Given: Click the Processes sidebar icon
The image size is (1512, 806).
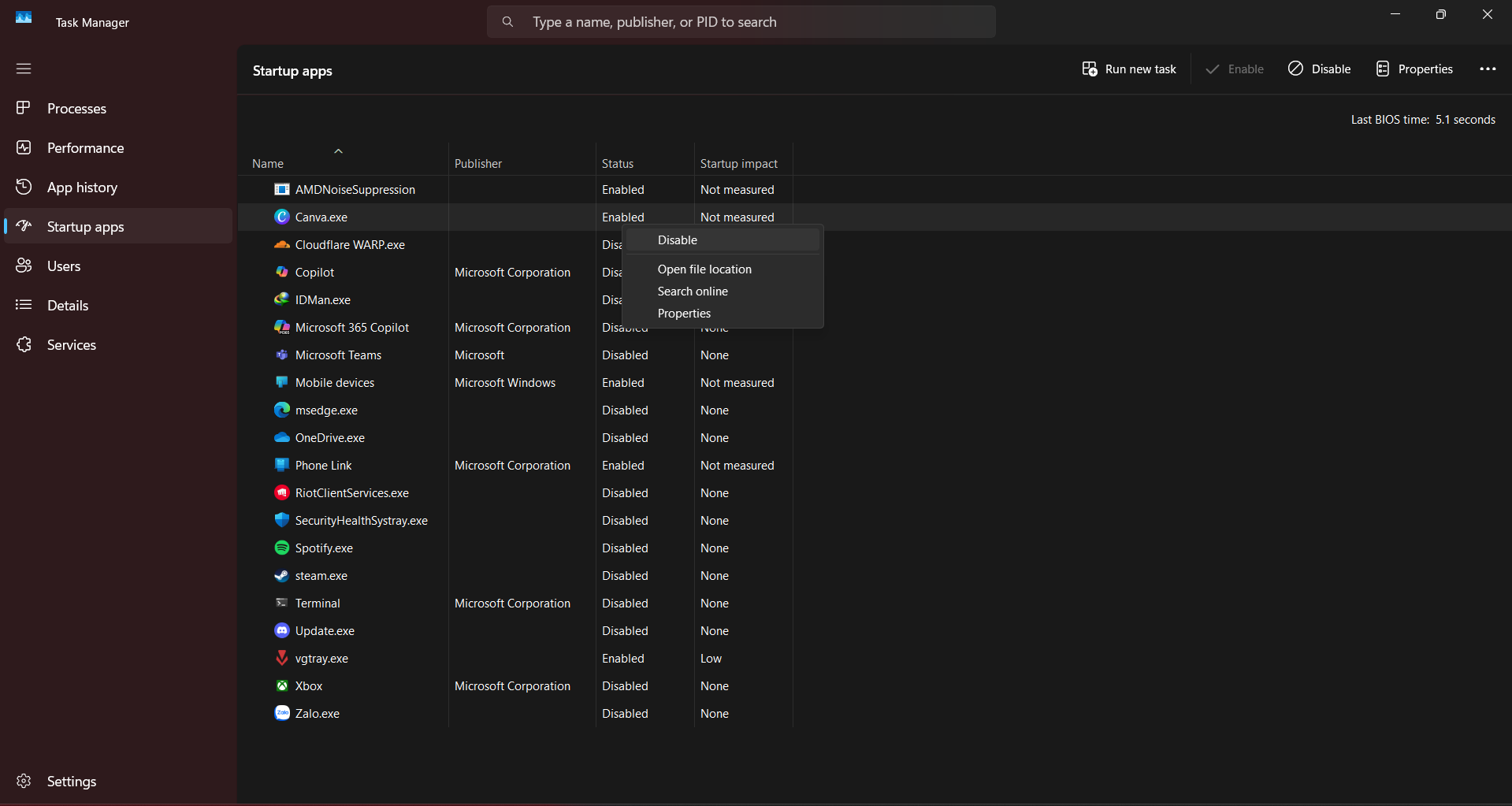Looking at the screenshot, I should 24,108.
